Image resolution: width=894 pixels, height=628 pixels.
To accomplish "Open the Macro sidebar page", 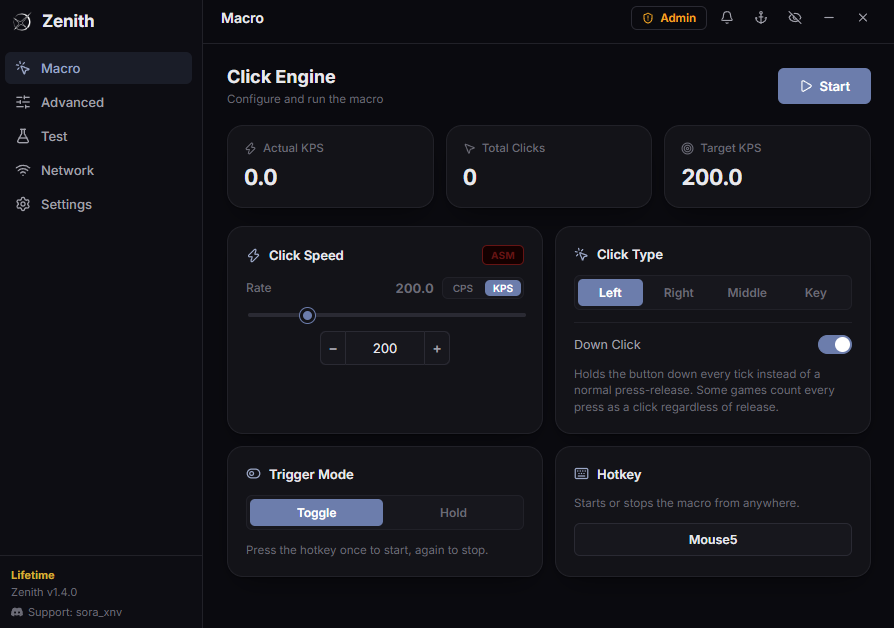I will tap(99, 68).
